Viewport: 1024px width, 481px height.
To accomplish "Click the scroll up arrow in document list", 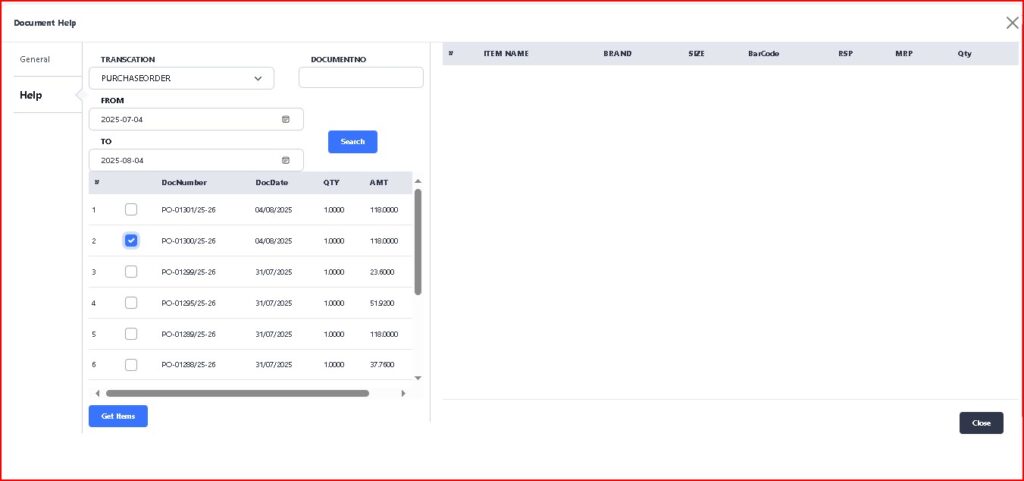I will [418, 181].
